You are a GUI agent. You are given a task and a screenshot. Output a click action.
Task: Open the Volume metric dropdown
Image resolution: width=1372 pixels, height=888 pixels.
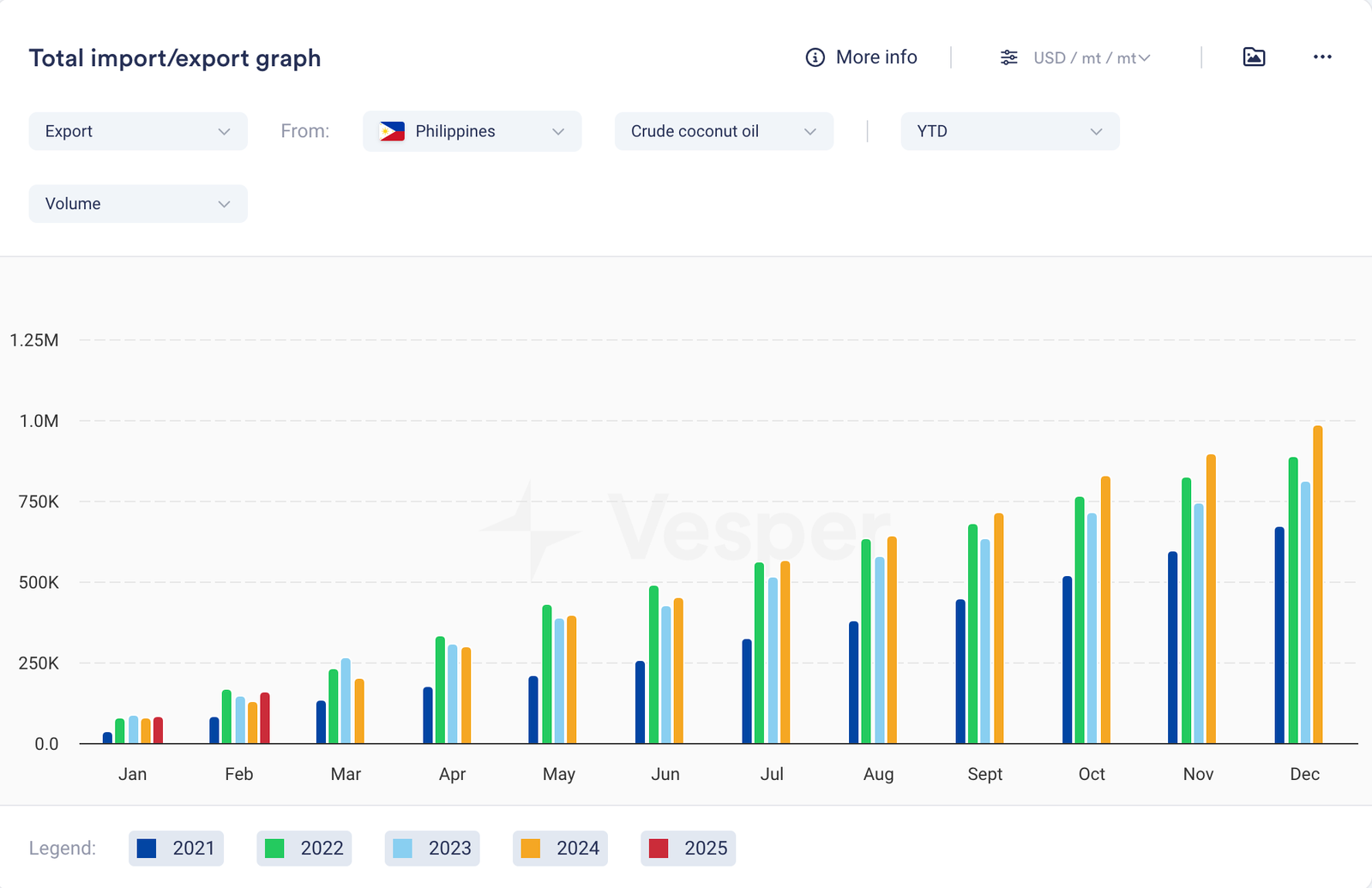click(x=138, y=204)
